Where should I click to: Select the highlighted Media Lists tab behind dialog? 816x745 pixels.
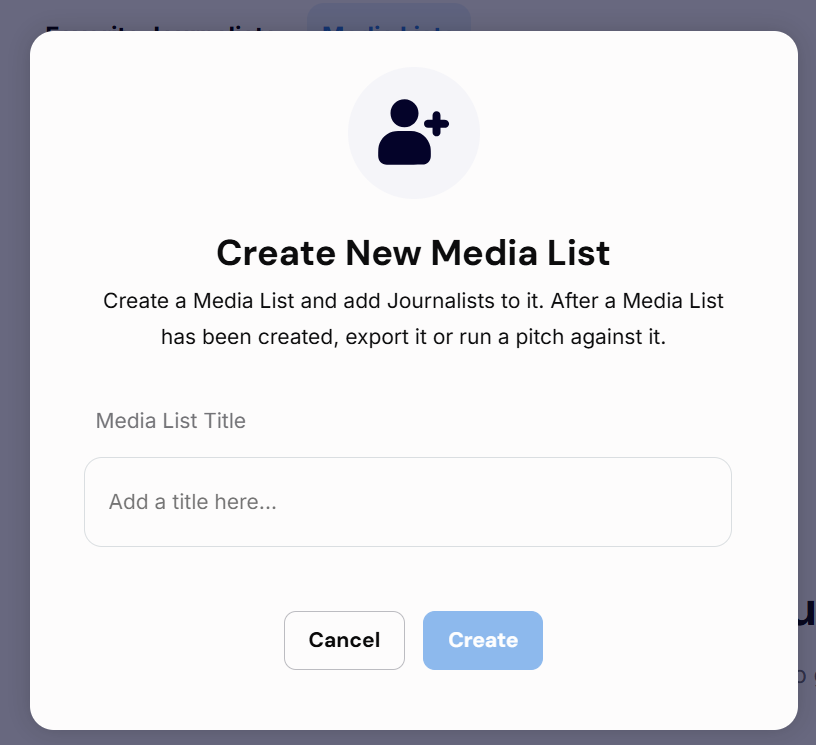(x=389, y=17)
